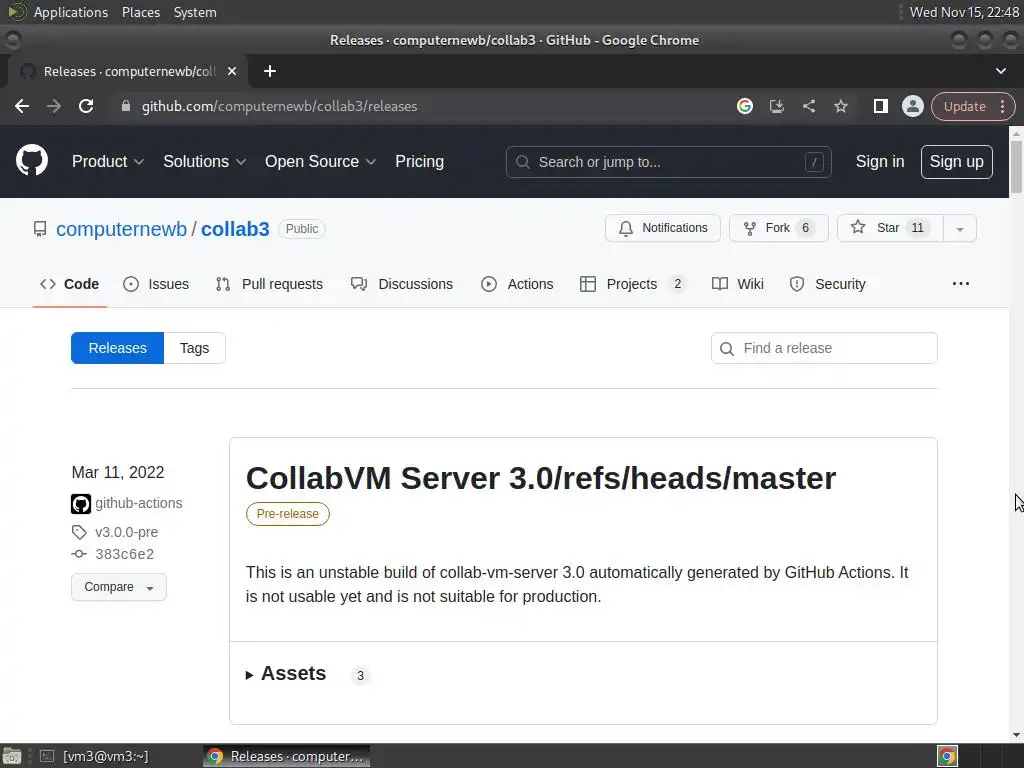Image resolution: width=1024 pixels, height=768 pixels.
Task: Click the show desktop icon in the taskbar
Action: pos(12,756)
